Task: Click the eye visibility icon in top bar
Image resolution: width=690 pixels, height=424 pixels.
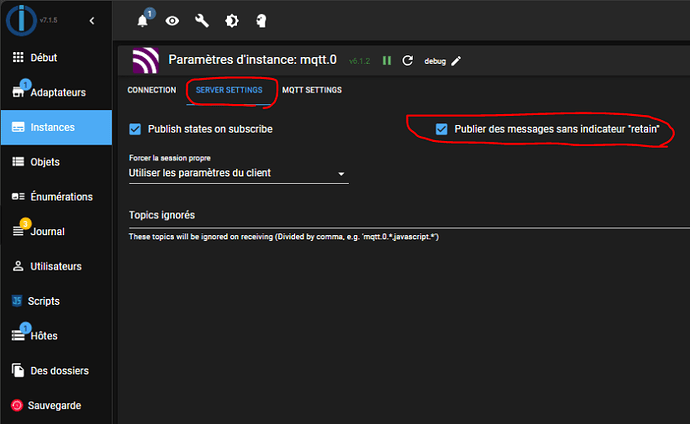Action: click(172, 21)
